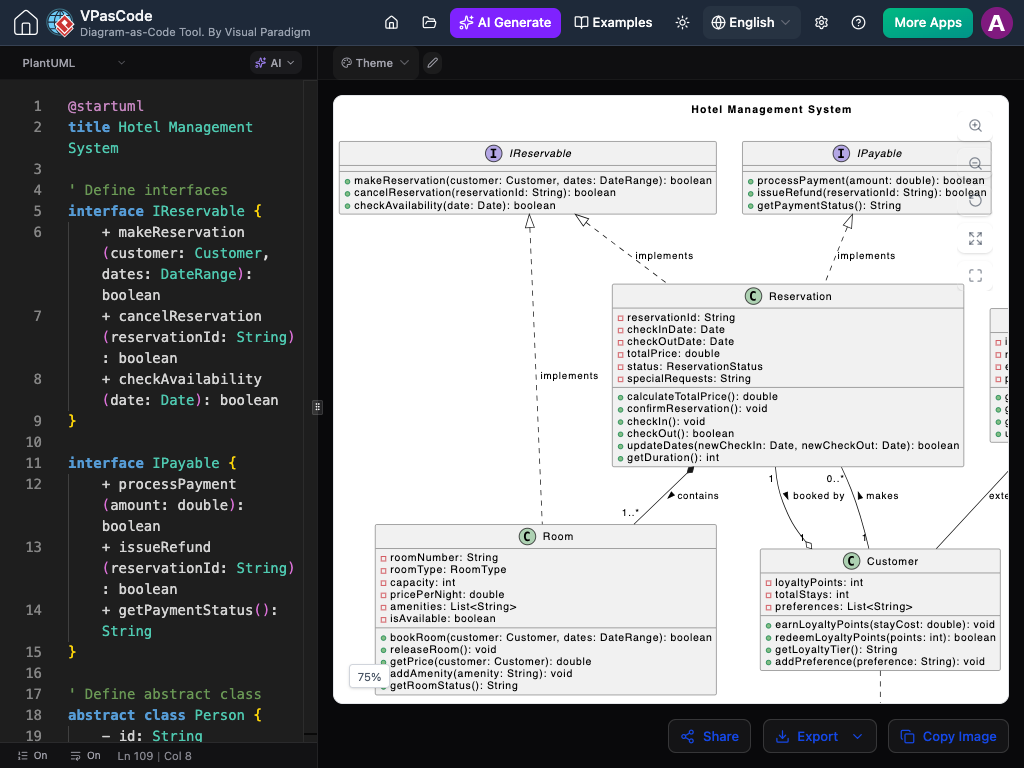This screenshot has width=1024, height=768.
Task: Open the Theme dropdown
Action: coord(376,63)
